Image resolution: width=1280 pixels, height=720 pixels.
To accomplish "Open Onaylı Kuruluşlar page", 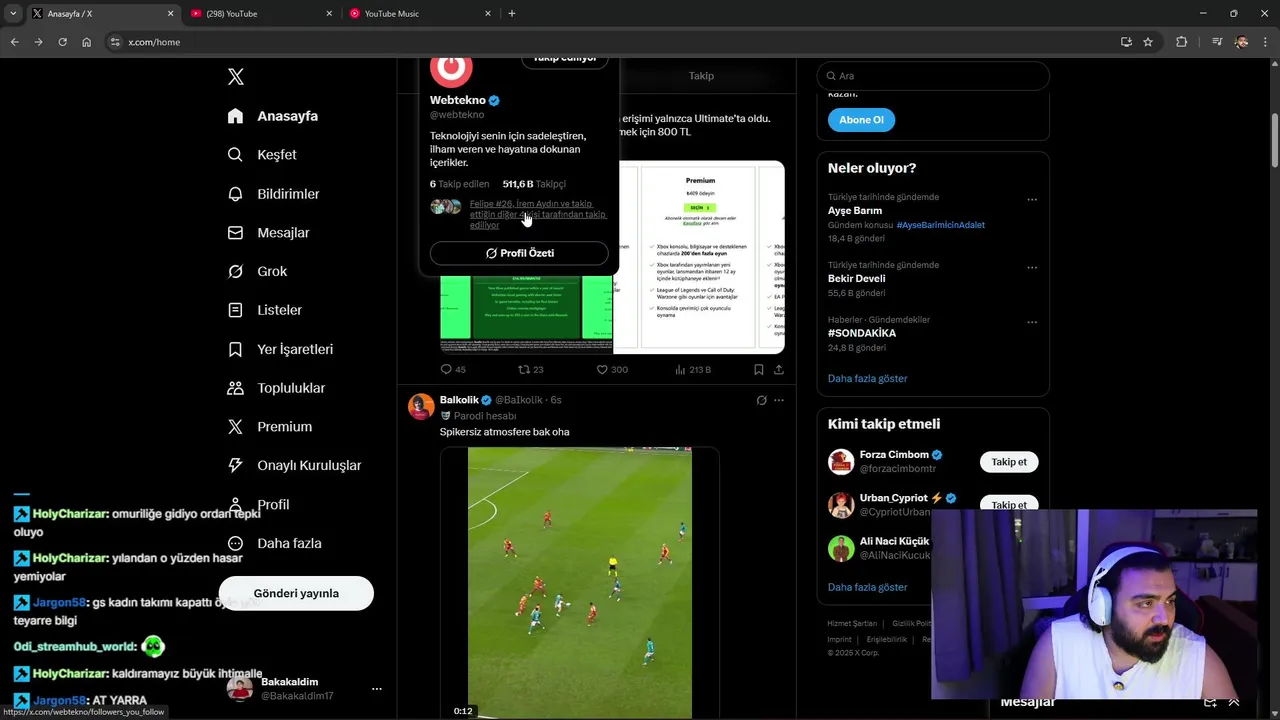I will [294, 465].
